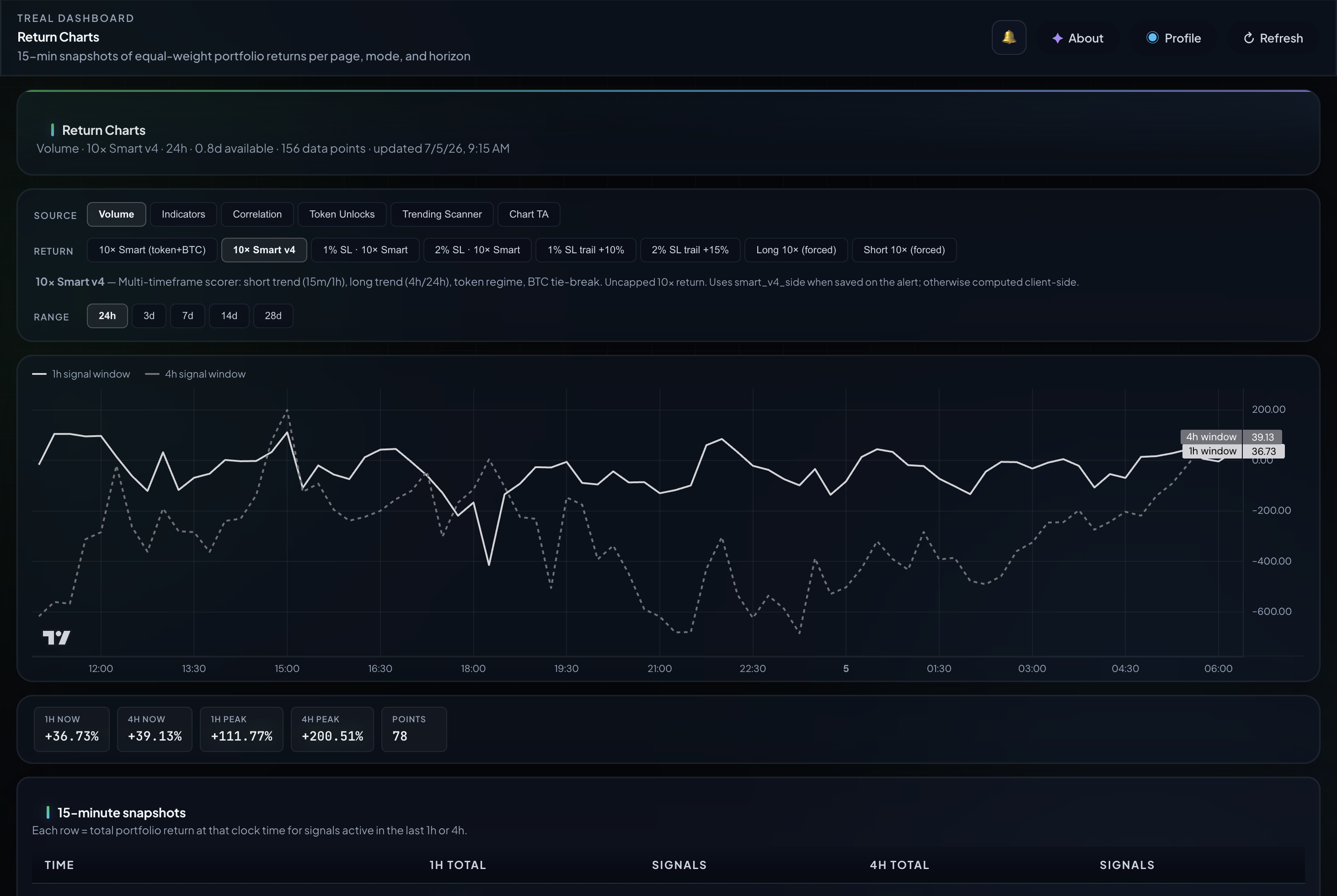
Task: Select 2% SL trail +15% return
Action: click(690, 250)
